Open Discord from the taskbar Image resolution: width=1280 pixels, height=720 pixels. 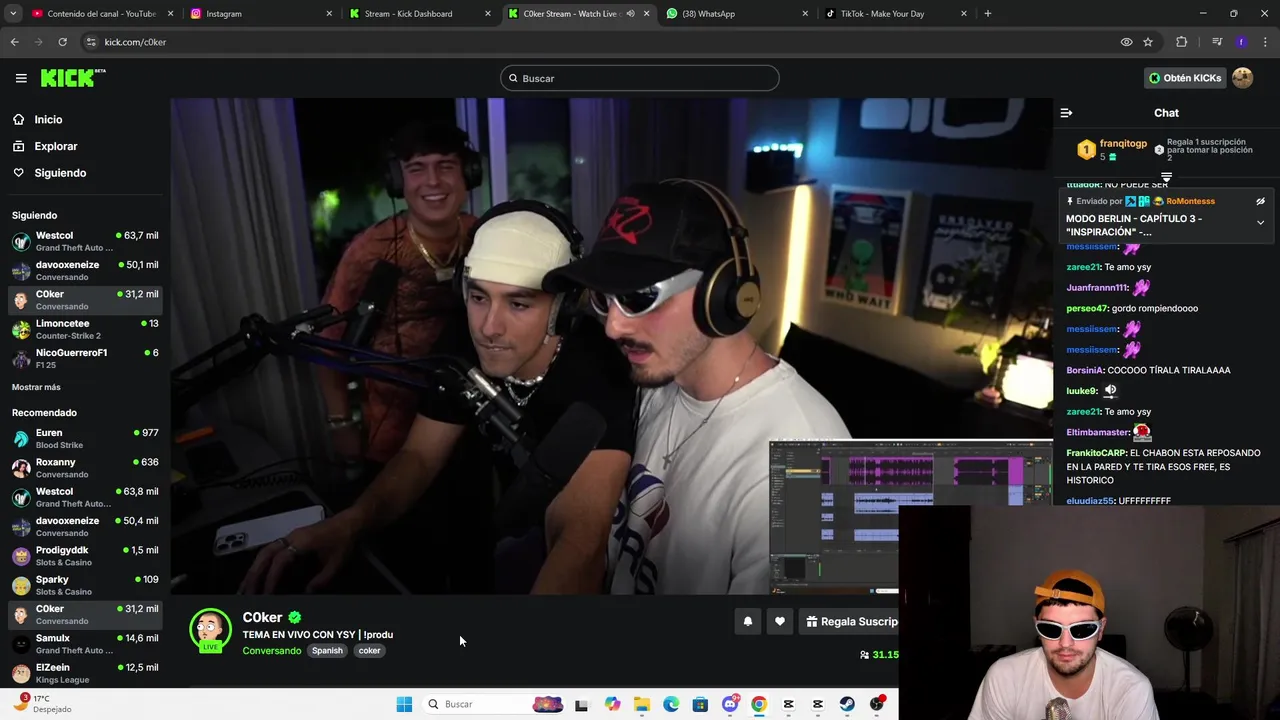(x=730, y=704)
